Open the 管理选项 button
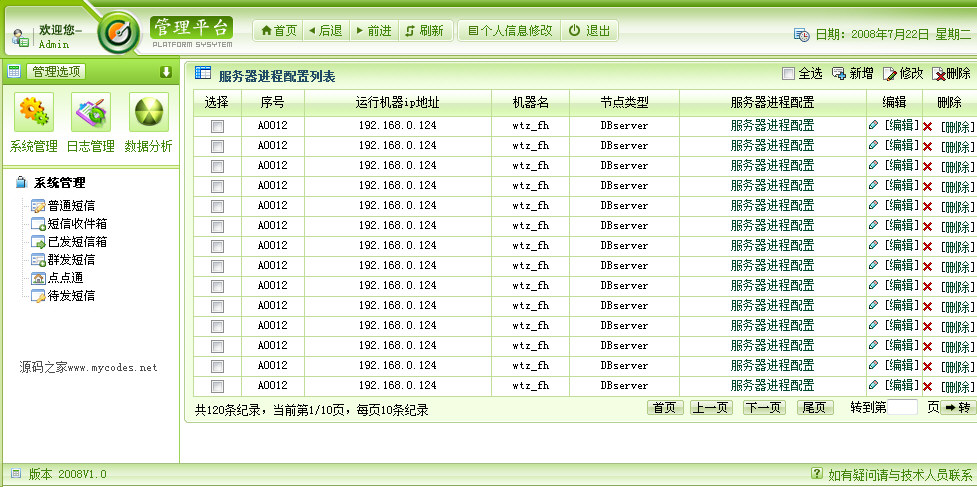 (x=56, y=72)
